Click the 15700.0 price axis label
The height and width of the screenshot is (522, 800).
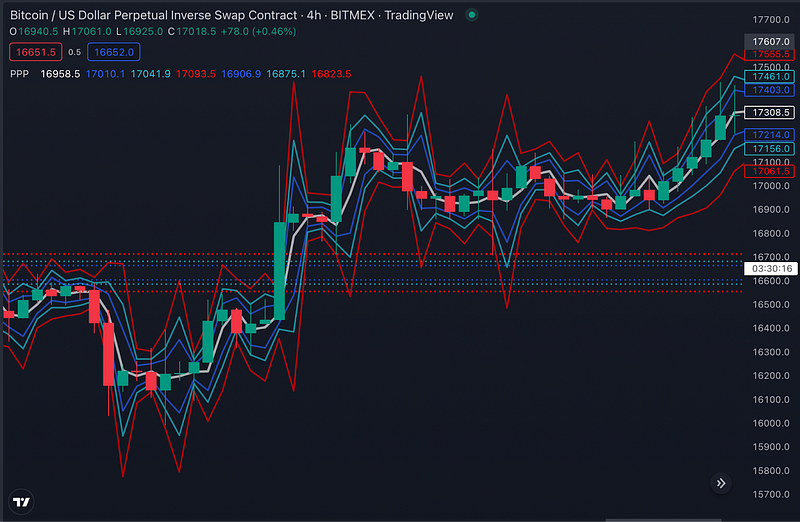coord(771,494)
